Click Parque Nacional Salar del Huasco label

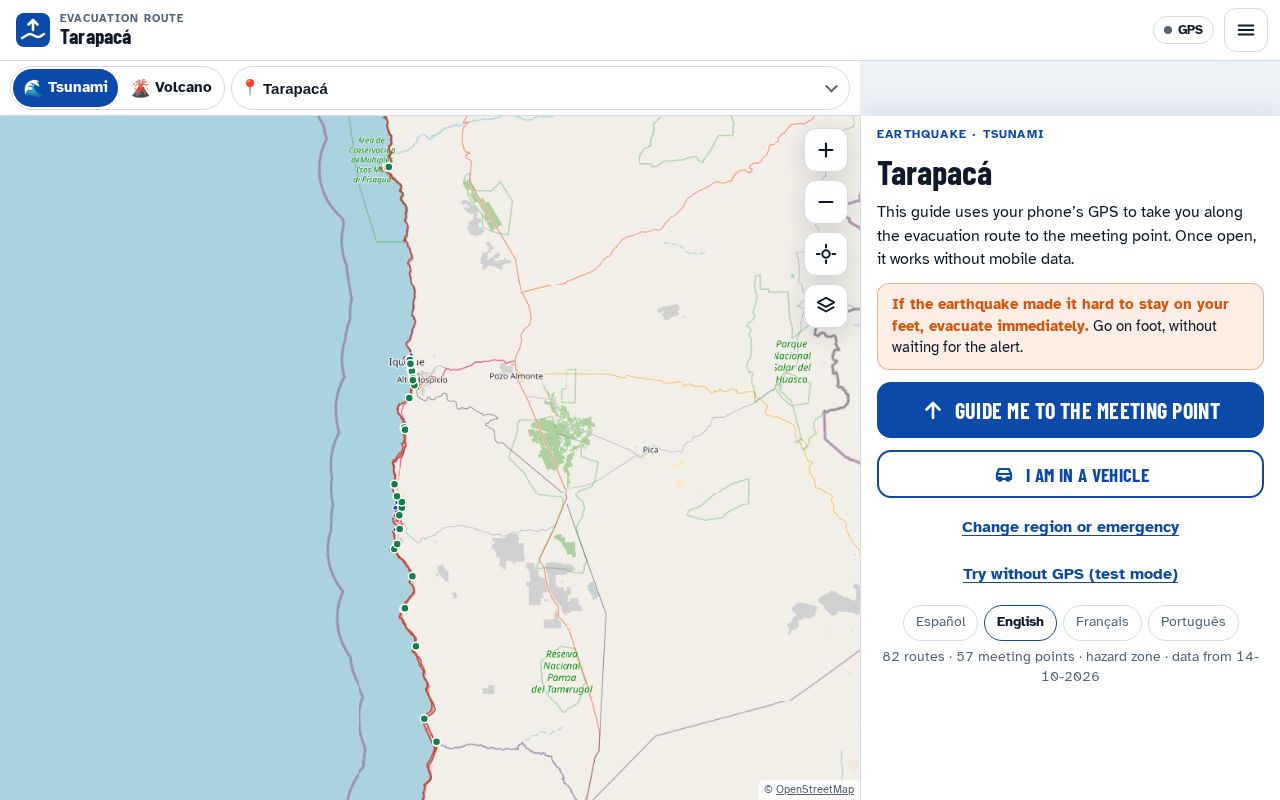(792, 362)
